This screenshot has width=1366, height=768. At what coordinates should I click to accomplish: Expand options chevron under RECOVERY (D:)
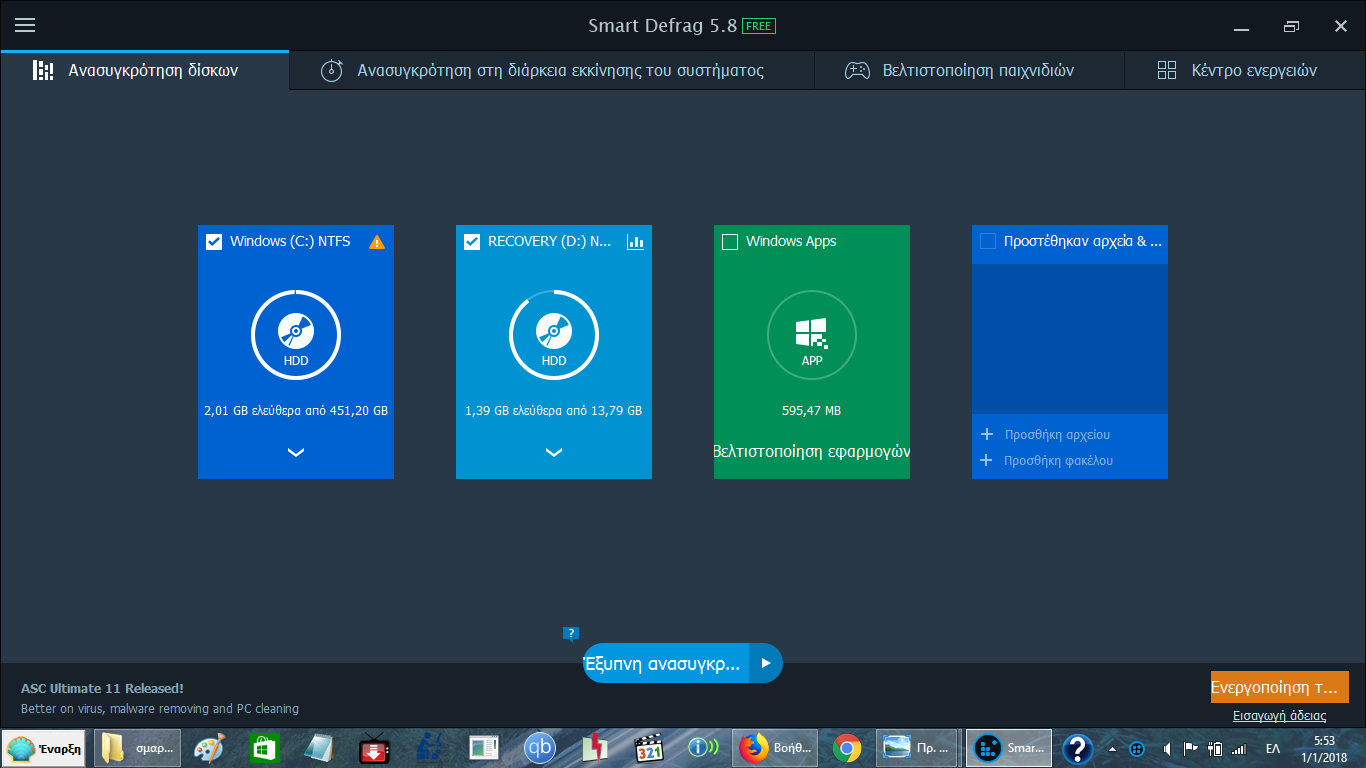pos(554,452)
